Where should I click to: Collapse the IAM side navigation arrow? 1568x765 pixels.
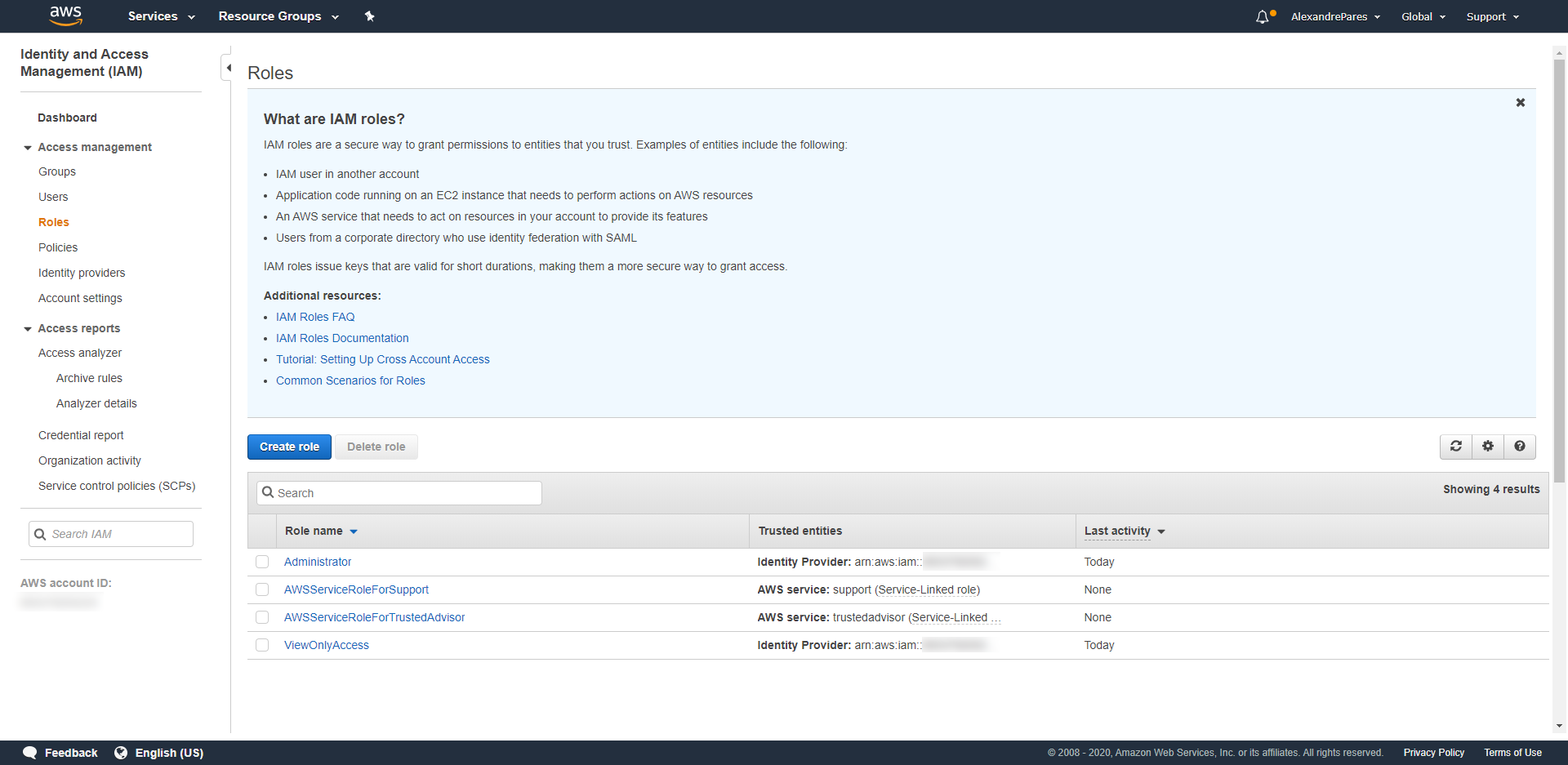click(228, 68)
